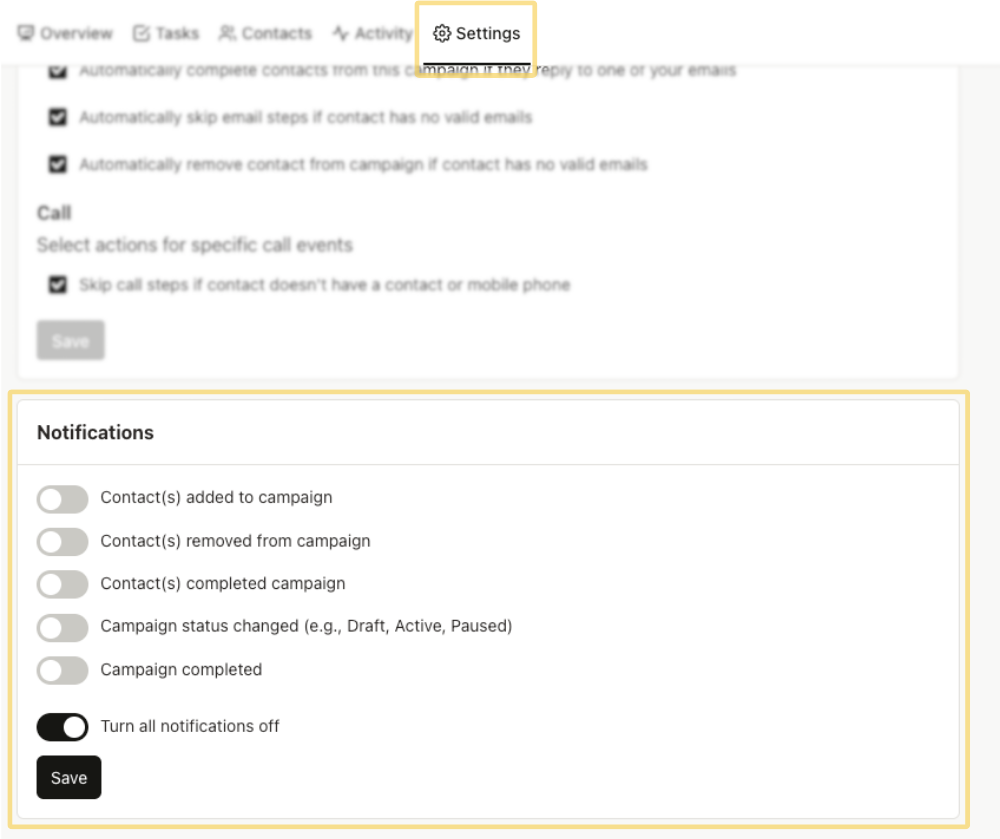Save the notification settings

pos(67,776)
